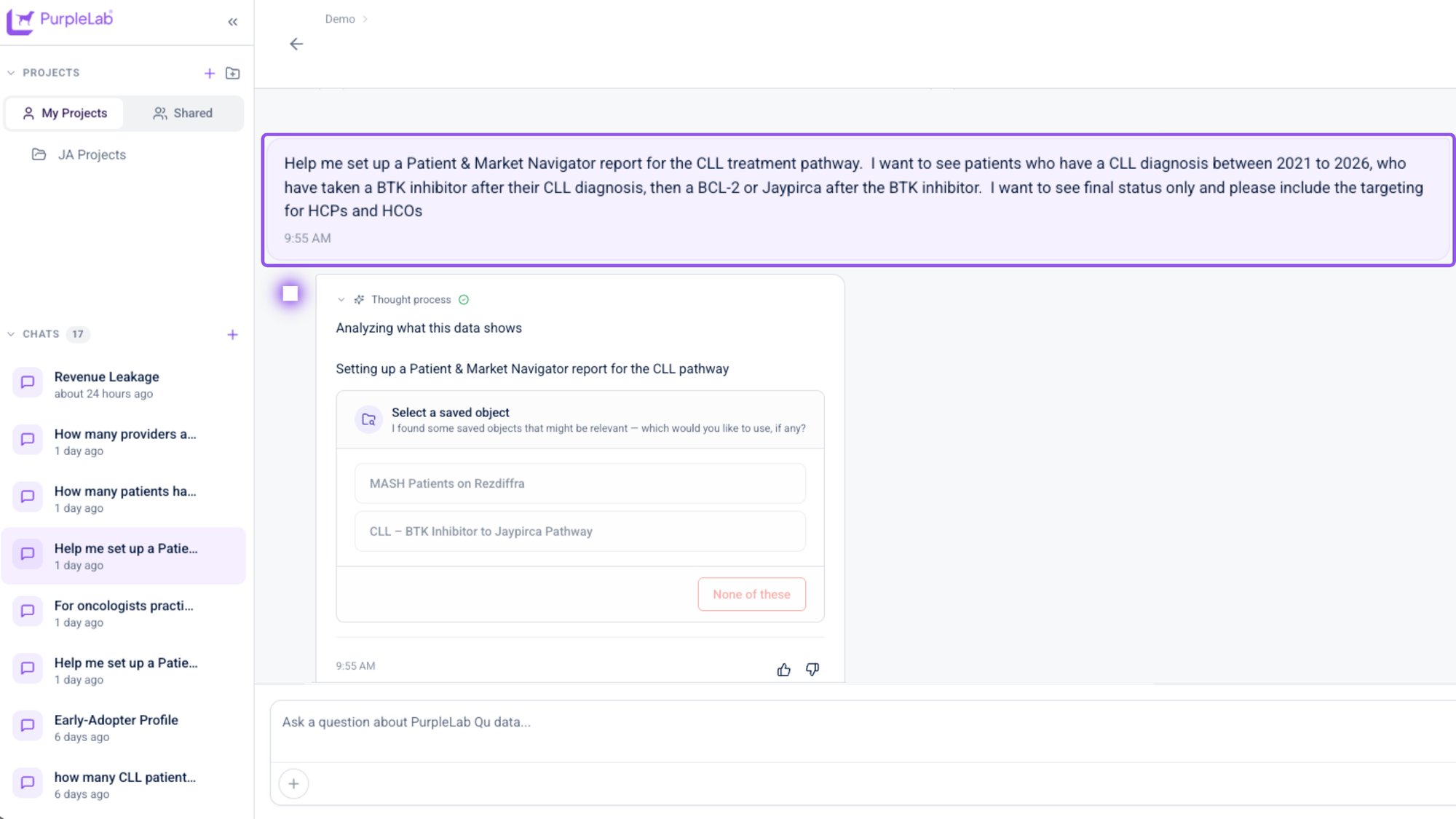Open the 'How many patients ha...' chat
Screen dimensions: 1456x819
(124, 499)
